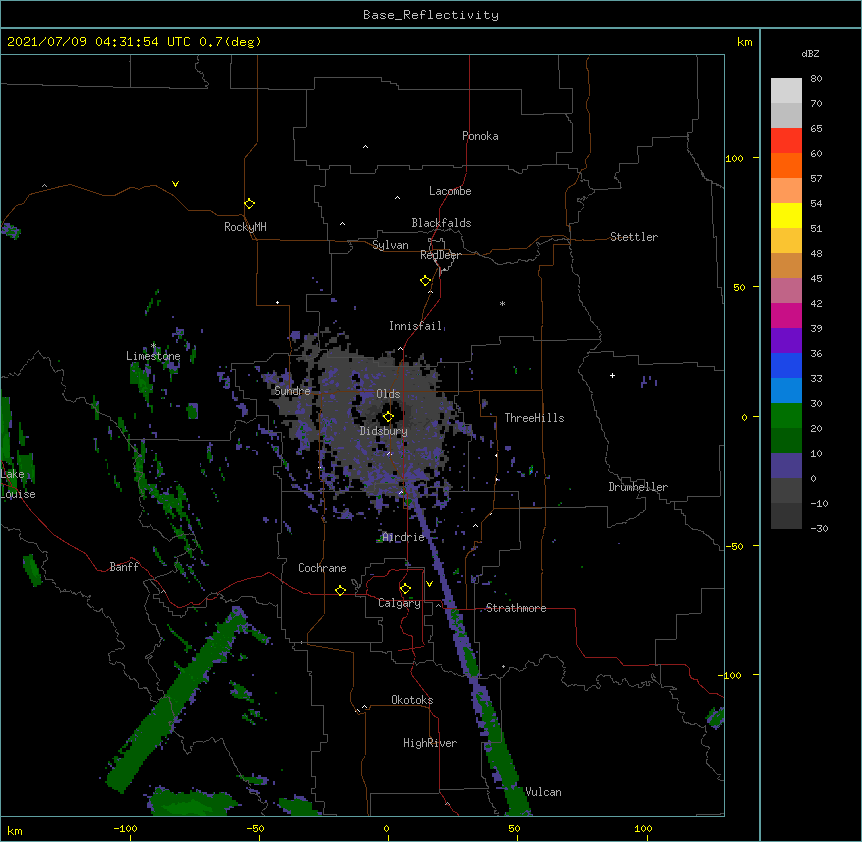This screenshot has height=842, width=862.
Task: Click the Airdrie city label
Action: (x=404, y=537)
